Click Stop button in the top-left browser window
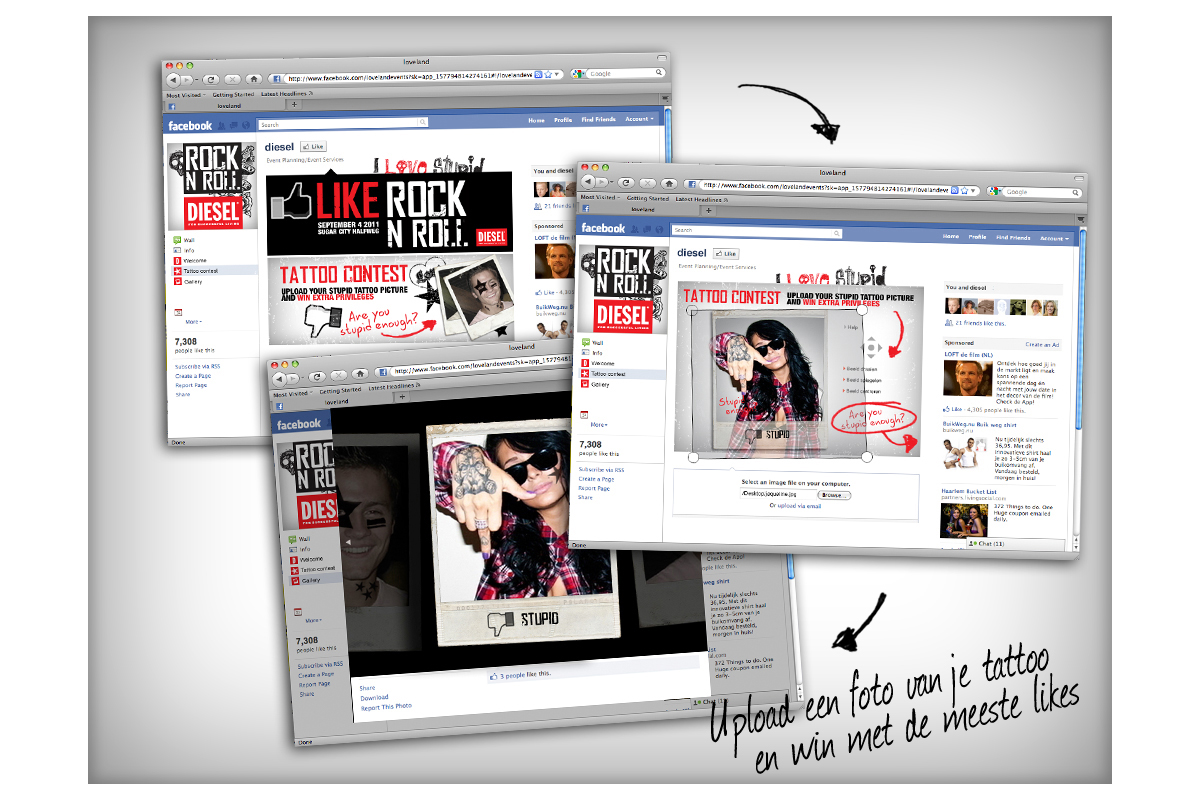This screenshot has width=1200, height=799. (232, 78)
